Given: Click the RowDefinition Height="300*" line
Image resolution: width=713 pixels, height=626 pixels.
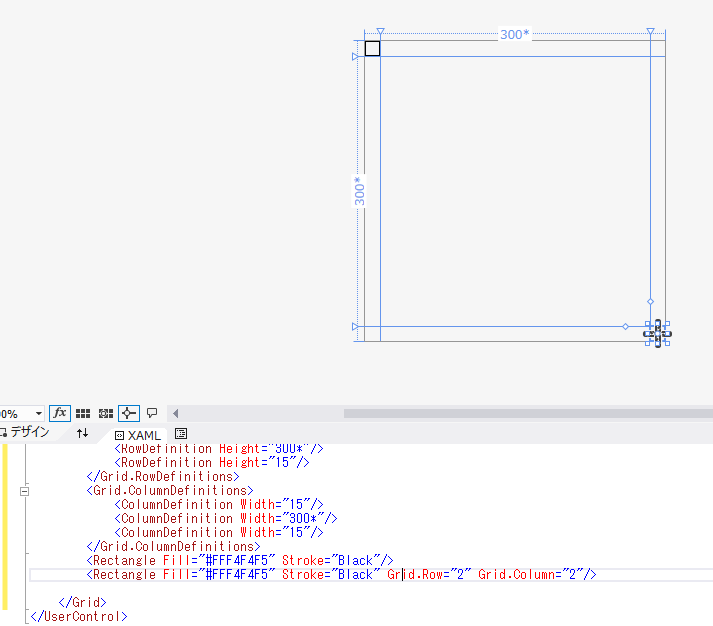Looking at the screenshot, I should 219,449.
